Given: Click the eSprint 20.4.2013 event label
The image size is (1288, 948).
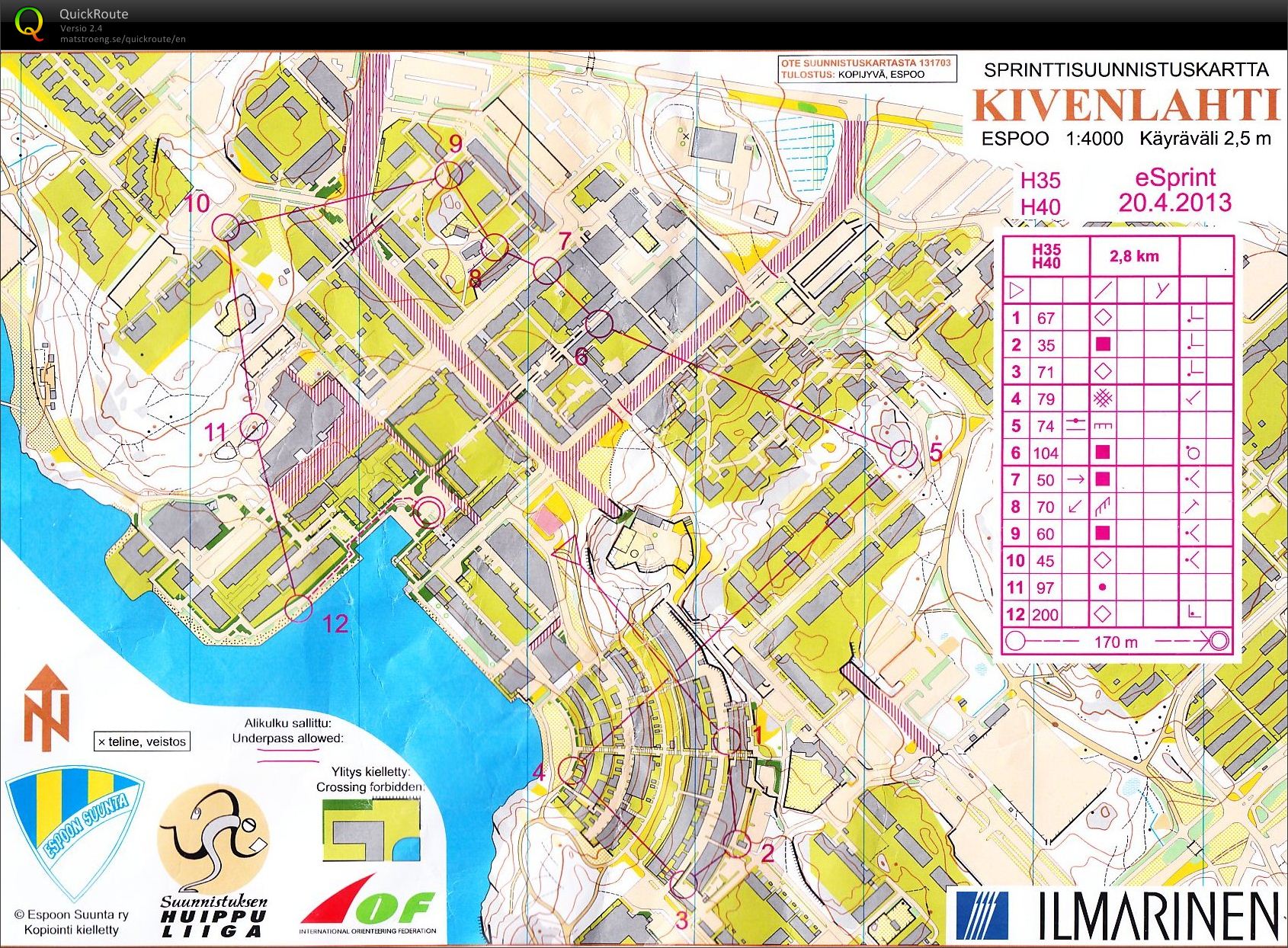Looking at the screenshot, I should [x=1174, y=190].
